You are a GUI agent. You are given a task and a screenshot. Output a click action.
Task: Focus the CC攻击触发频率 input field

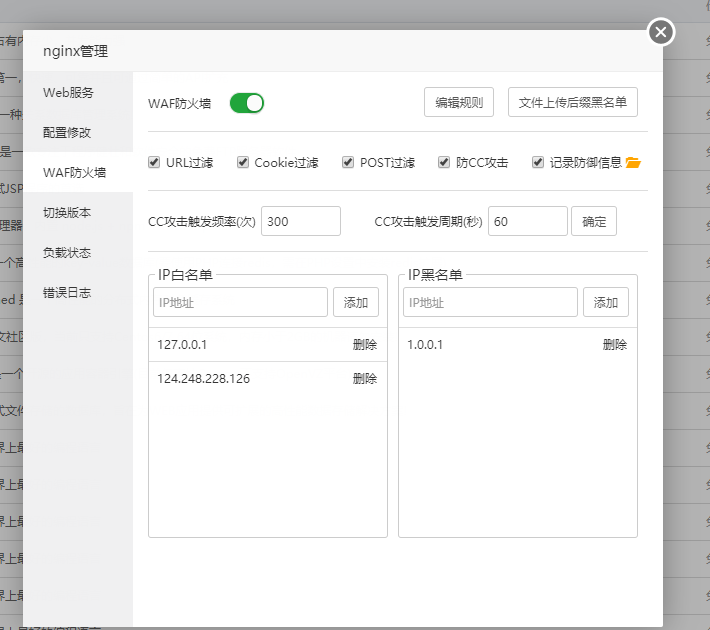300,221
